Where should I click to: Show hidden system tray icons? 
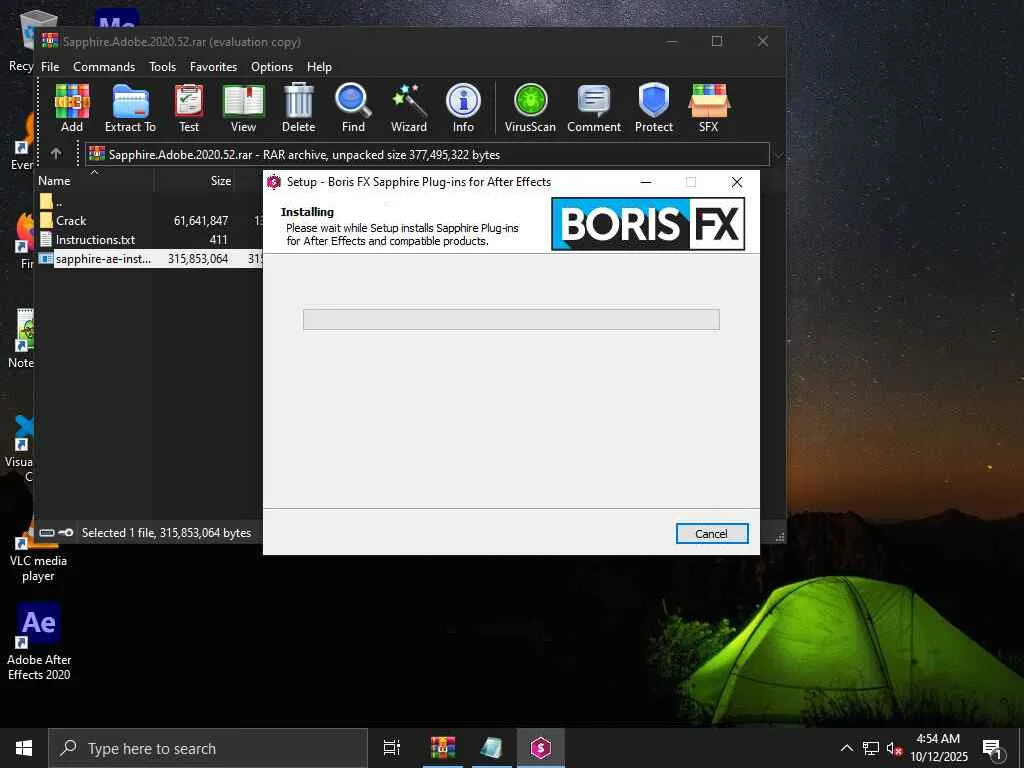[846, 748]
